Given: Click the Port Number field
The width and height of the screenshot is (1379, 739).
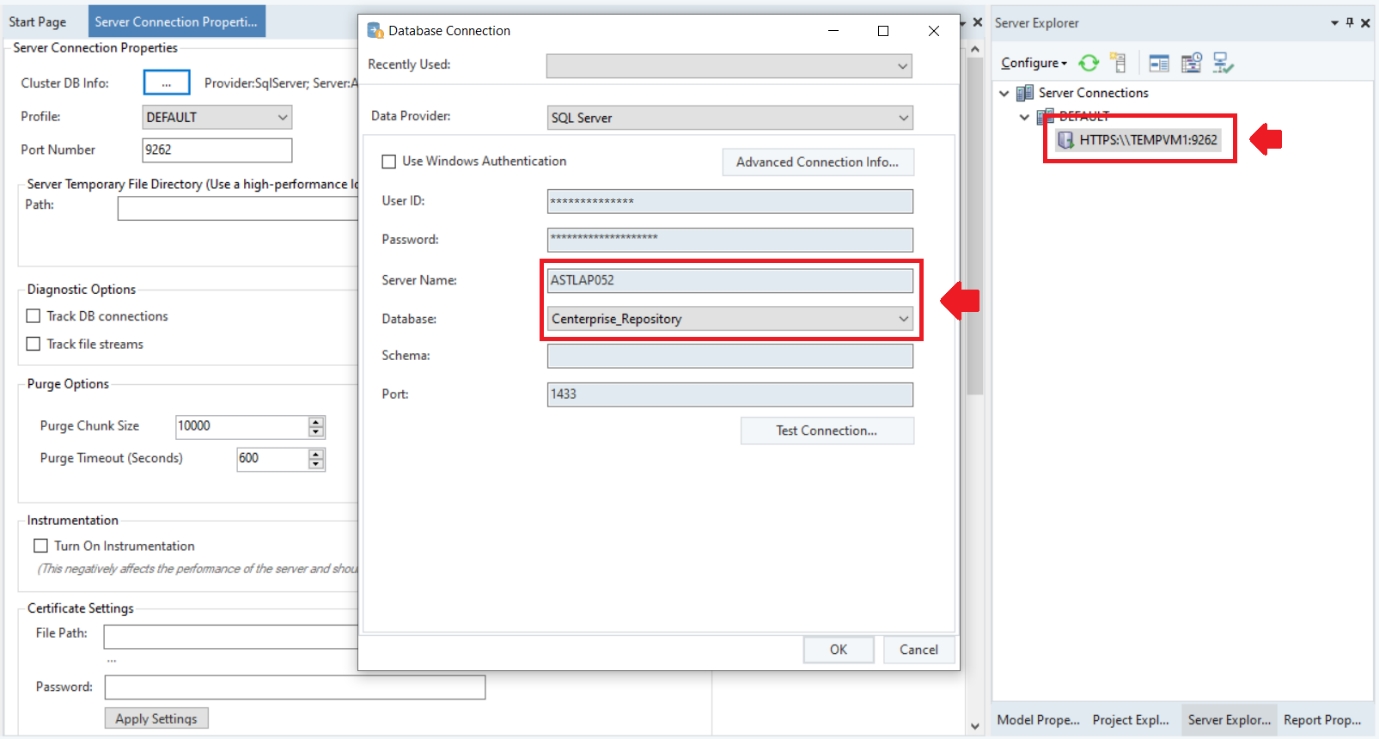Looking at the screenshot, I should (217, 150).
